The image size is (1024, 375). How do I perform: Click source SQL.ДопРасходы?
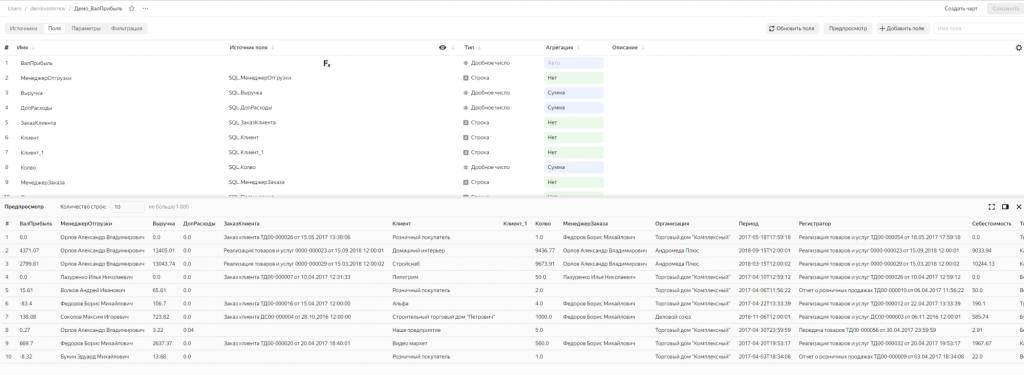click(x=250, y=108)
